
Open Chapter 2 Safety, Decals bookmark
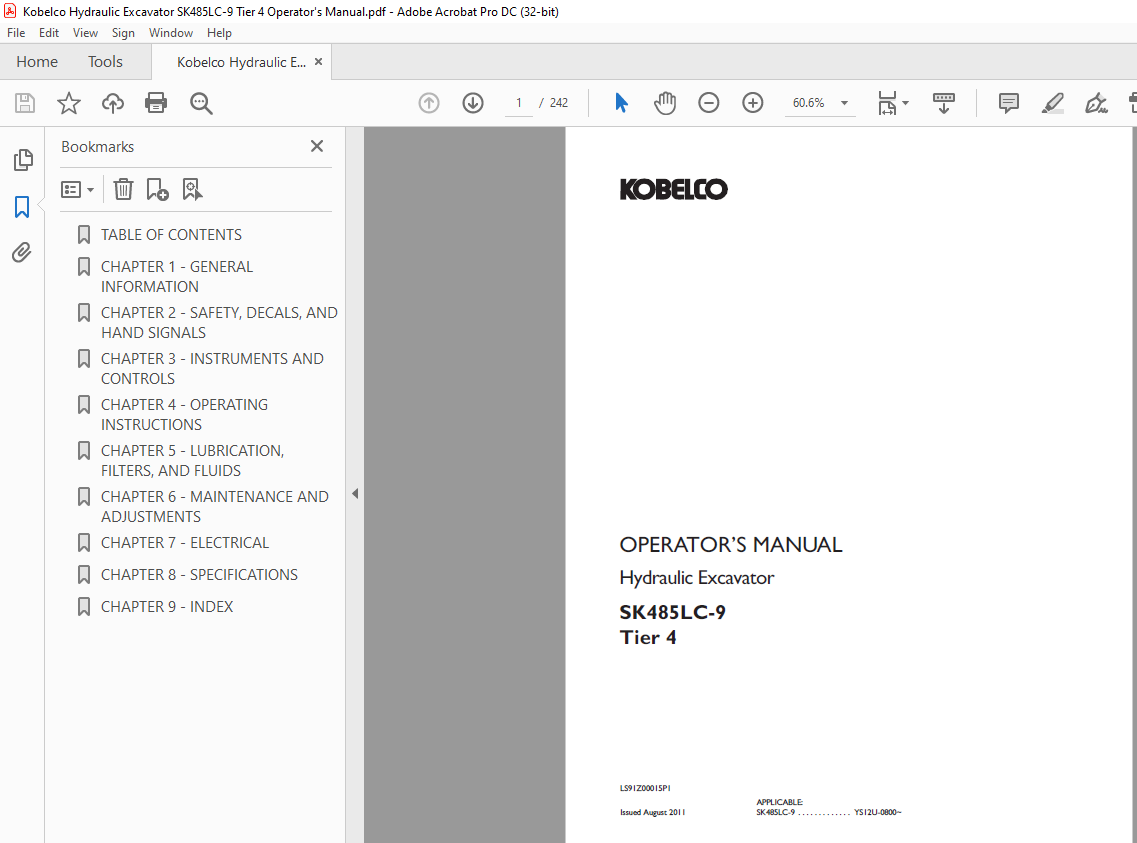click(x=219, y=323)
